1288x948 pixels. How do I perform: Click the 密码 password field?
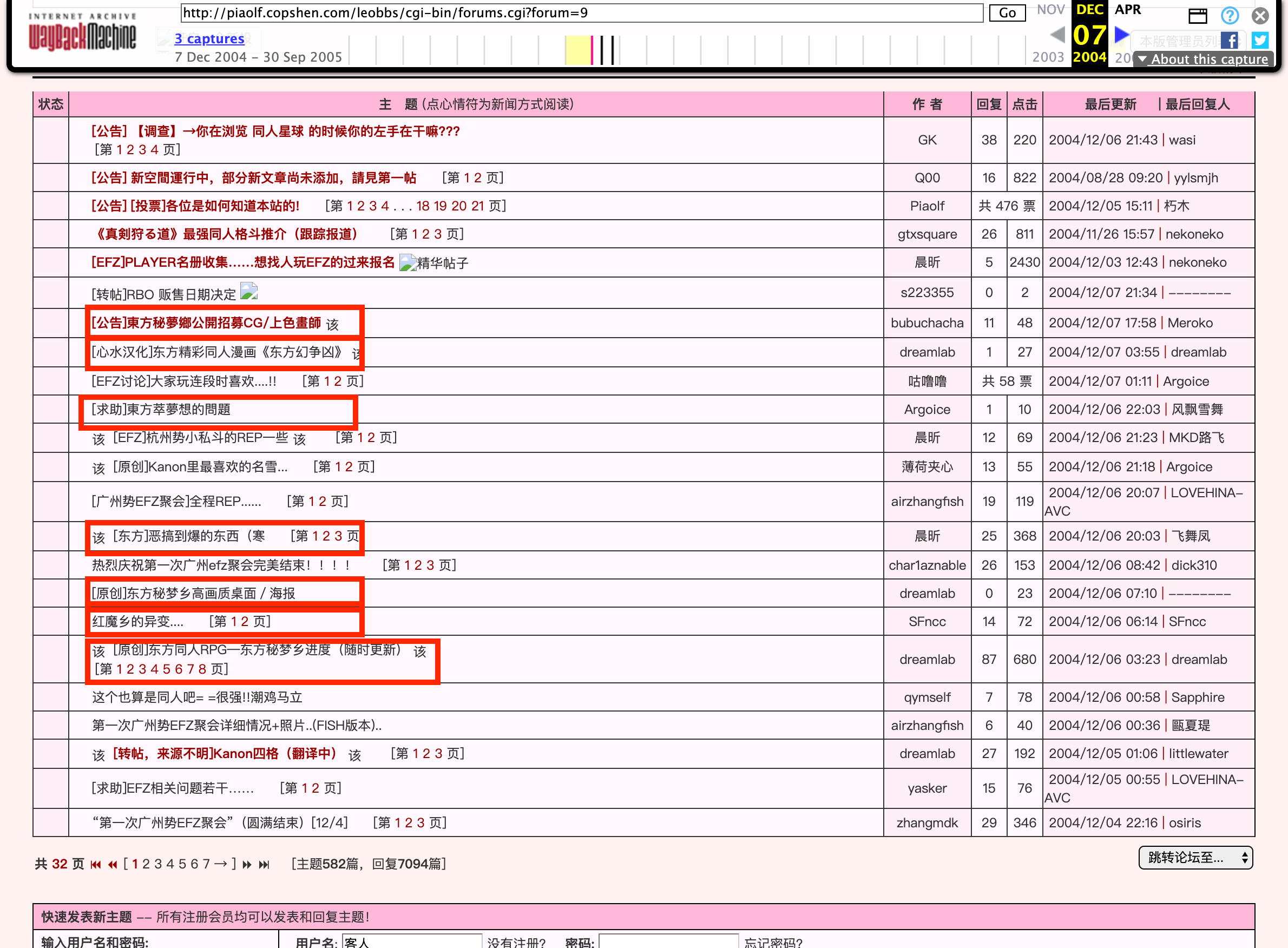[x=668, y=941]
